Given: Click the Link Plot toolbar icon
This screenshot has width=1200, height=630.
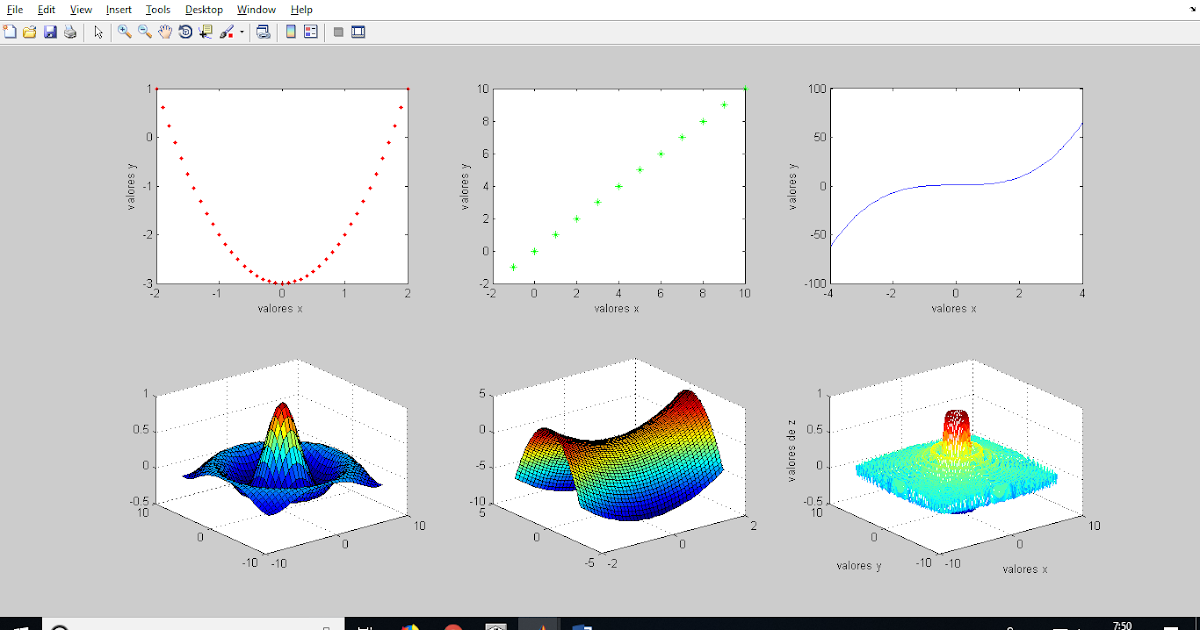Looking at the screenshot, I should point(263,31).
